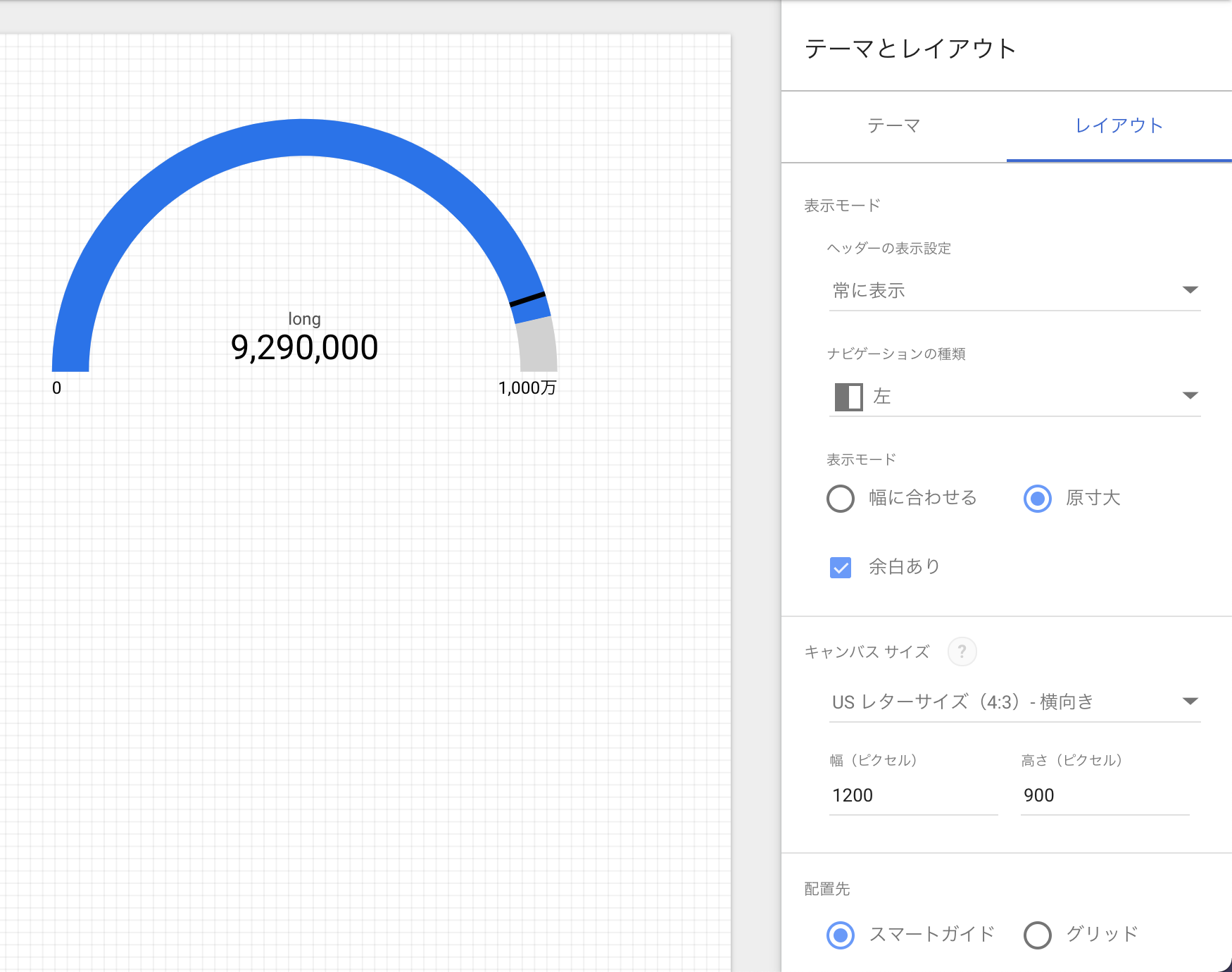
Task: Click the 余白あり checkmark icon
Action: pyautogui.click(x=840, y=567)
